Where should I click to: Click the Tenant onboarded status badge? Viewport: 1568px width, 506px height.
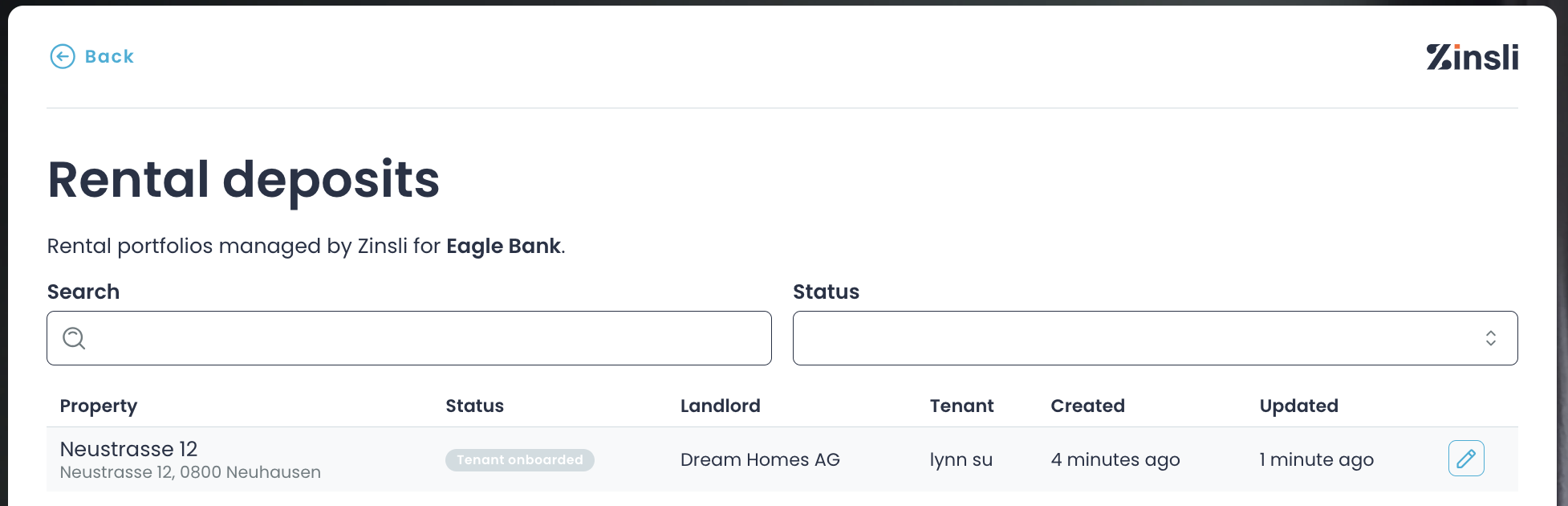pos(520,460)
